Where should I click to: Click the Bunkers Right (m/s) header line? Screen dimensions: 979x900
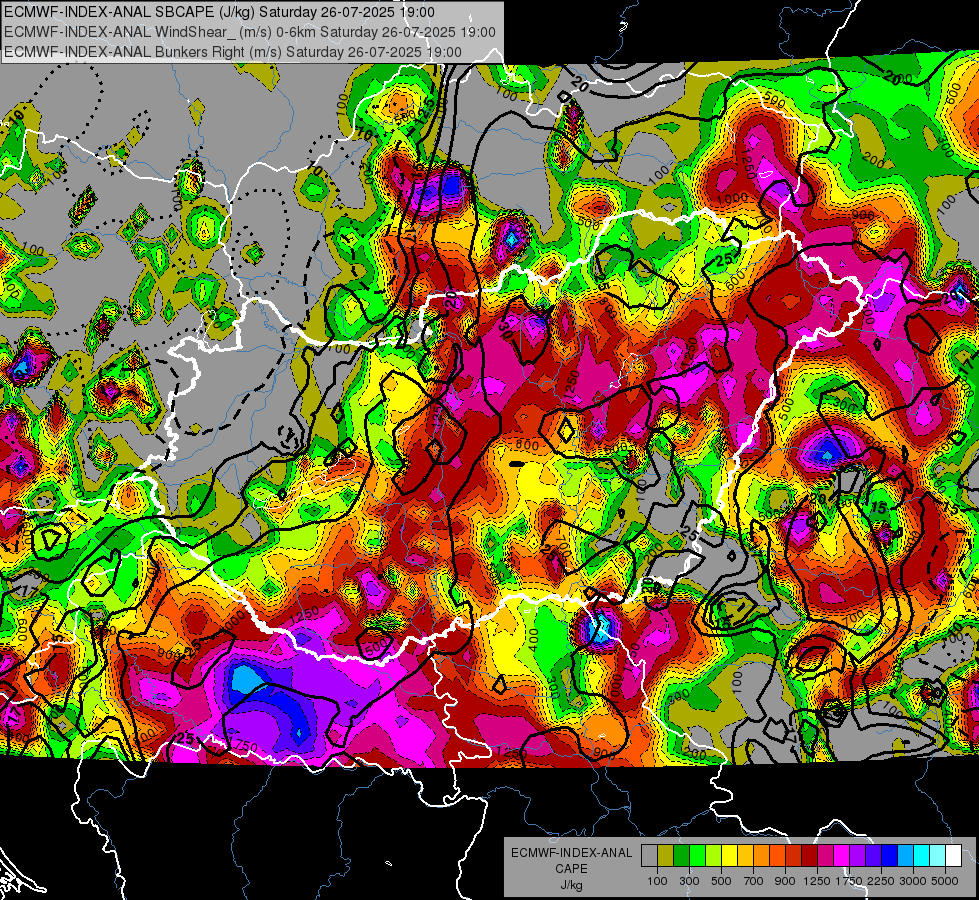pyautogui.click(x=233, y=52)
